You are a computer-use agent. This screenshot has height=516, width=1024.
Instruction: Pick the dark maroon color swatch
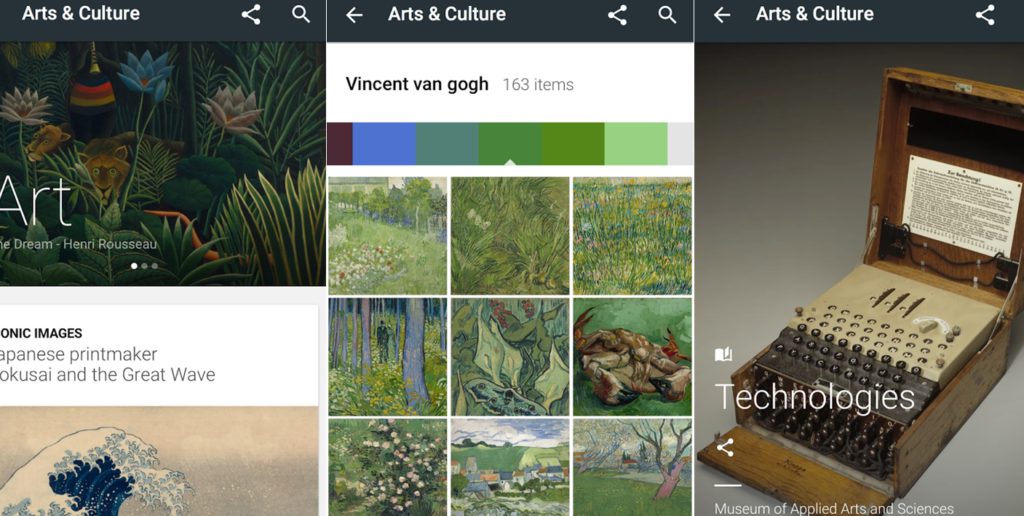340,144
